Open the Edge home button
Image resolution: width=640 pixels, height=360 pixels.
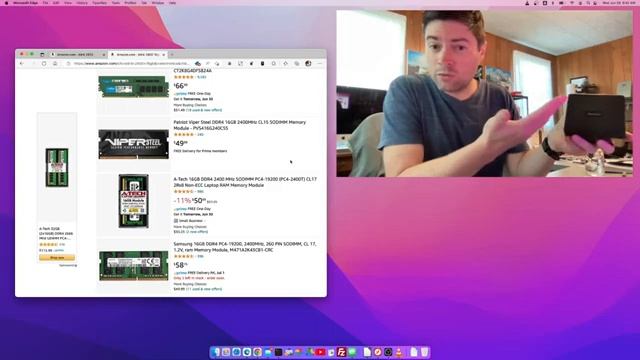pyautogui.click(x=55, y=64)
